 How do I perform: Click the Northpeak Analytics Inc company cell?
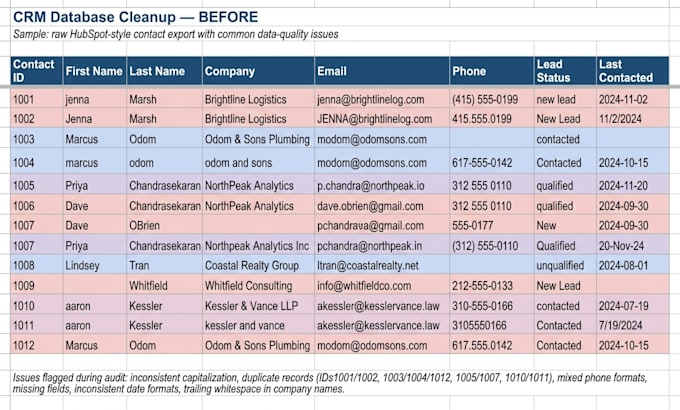tap(258, 246)
